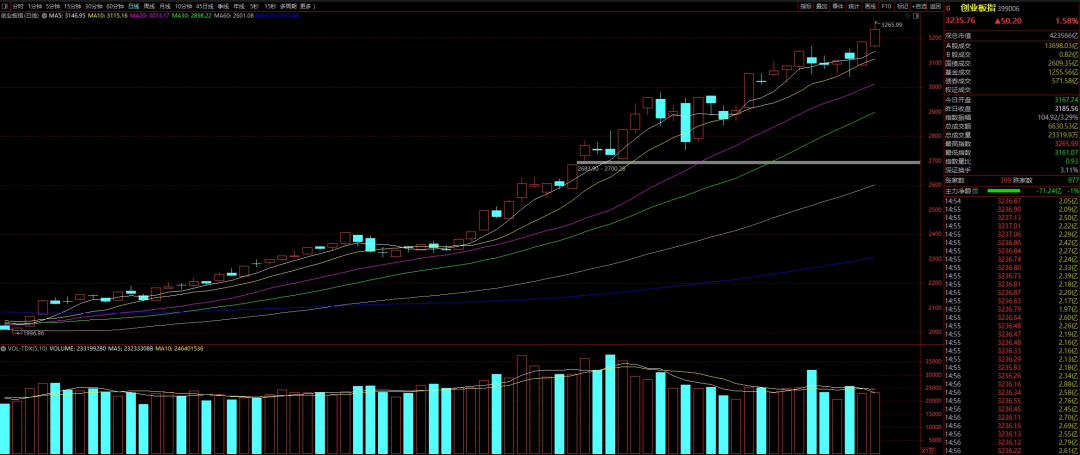Click the 画线 drawing tools button
The height and width of the screenshot is (455, 1080).
tap(871, 6)
